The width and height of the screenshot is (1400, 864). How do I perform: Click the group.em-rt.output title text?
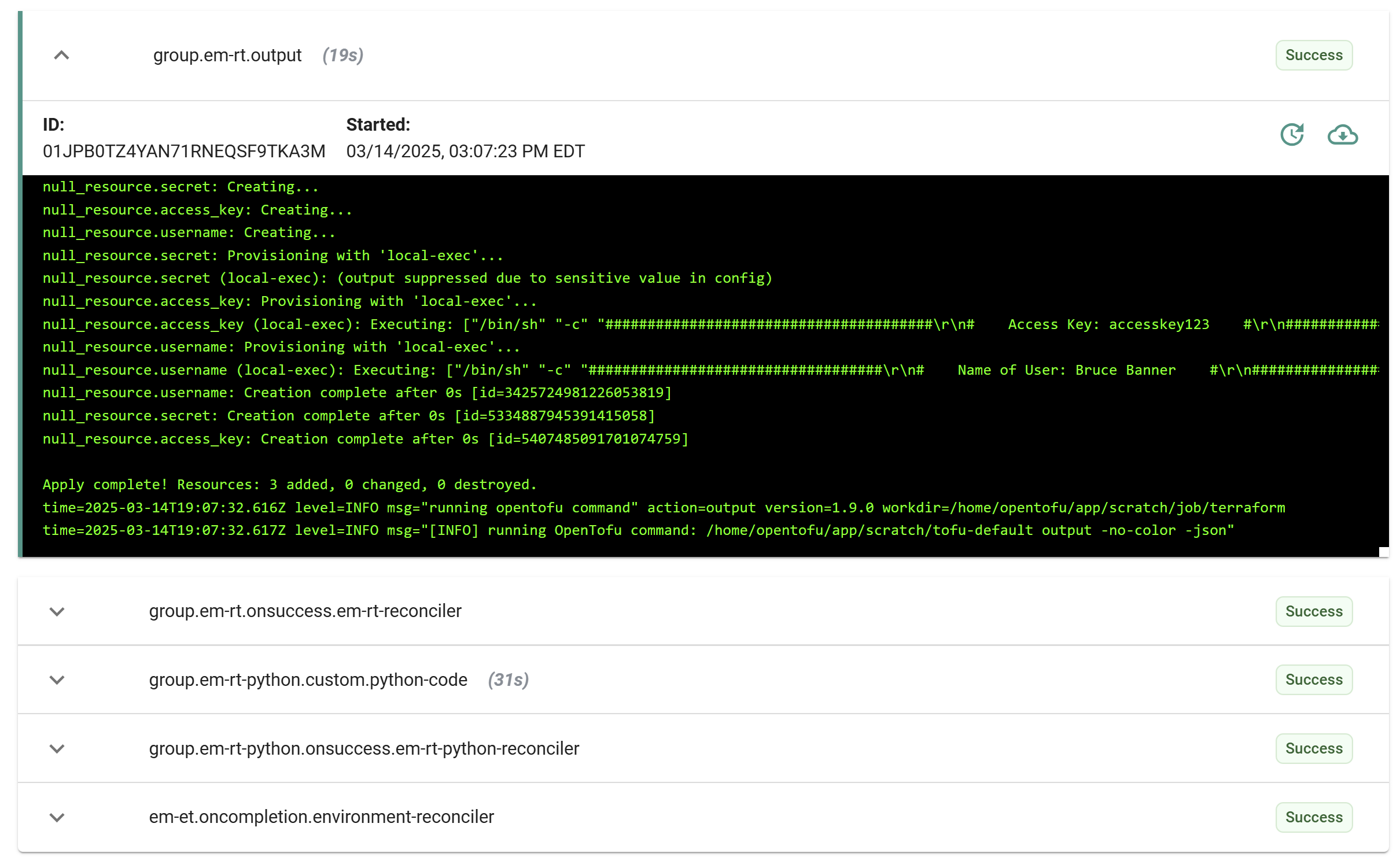pos(227,56)
